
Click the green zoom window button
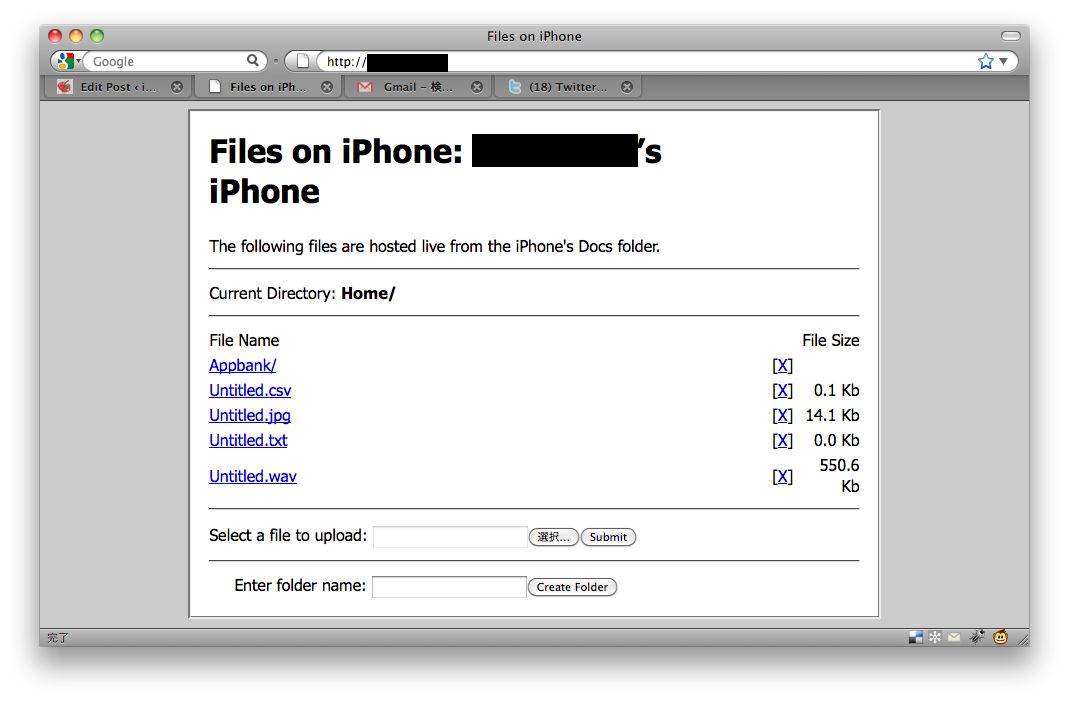(97, 36)
